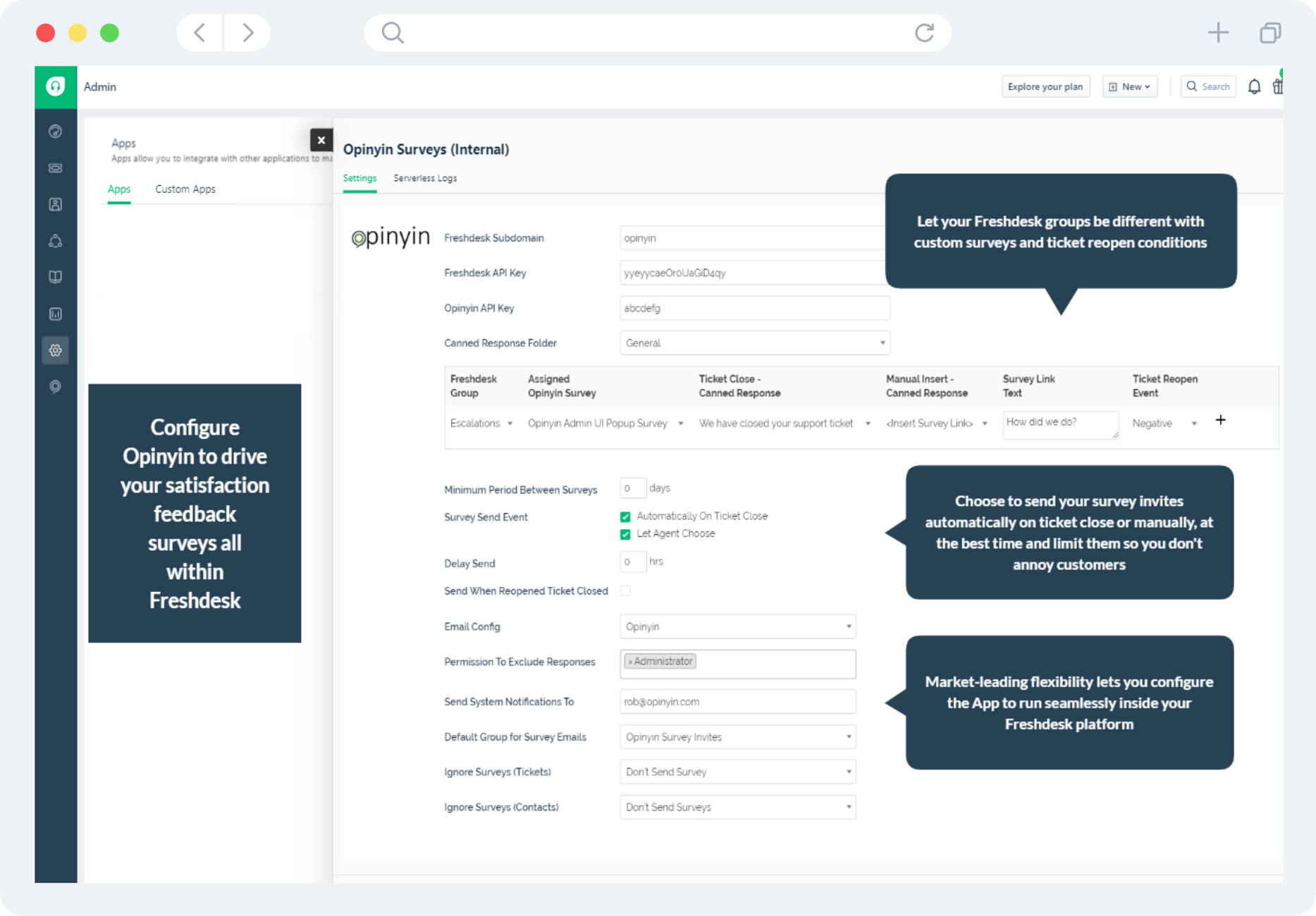This screenshot has height=916, width=1316.
Task: Open the Ticket Close canned response dropdown
Action: click(x=785, y=423)
